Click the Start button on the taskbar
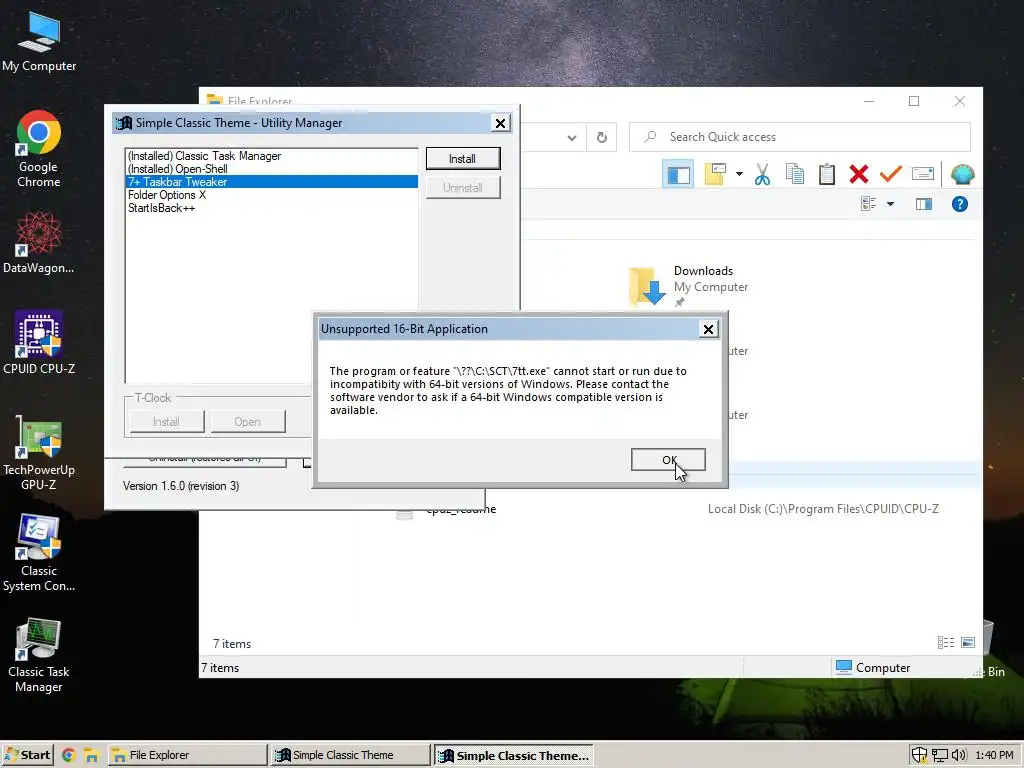 (x=27, y=755)
